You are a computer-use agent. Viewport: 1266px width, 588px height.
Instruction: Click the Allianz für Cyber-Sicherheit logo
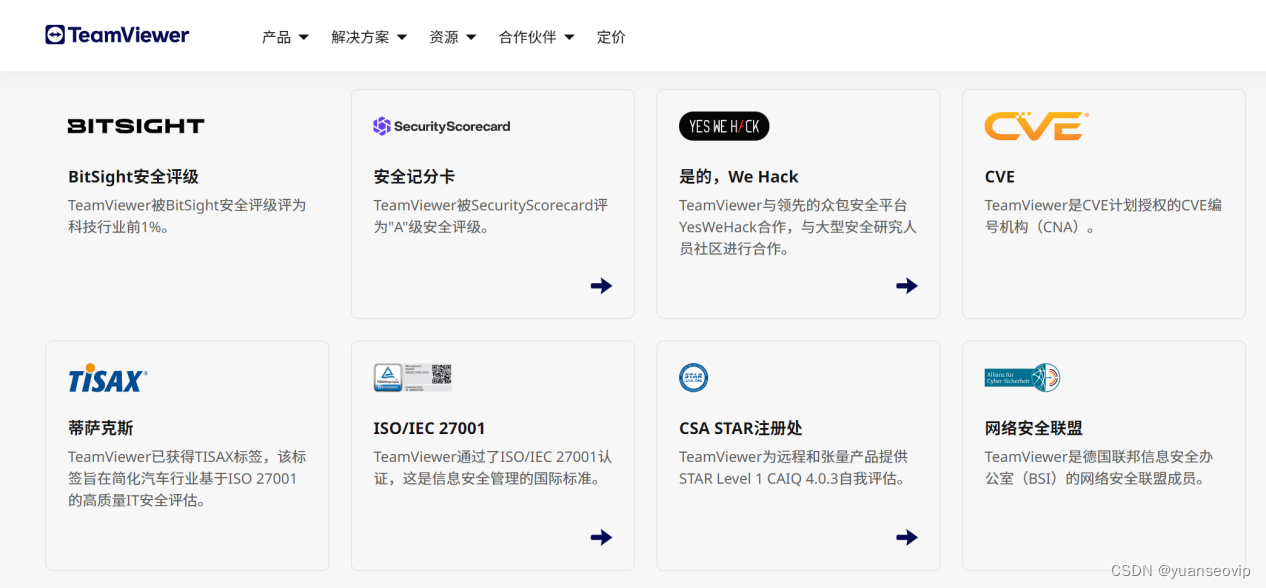pos(1022,377)
